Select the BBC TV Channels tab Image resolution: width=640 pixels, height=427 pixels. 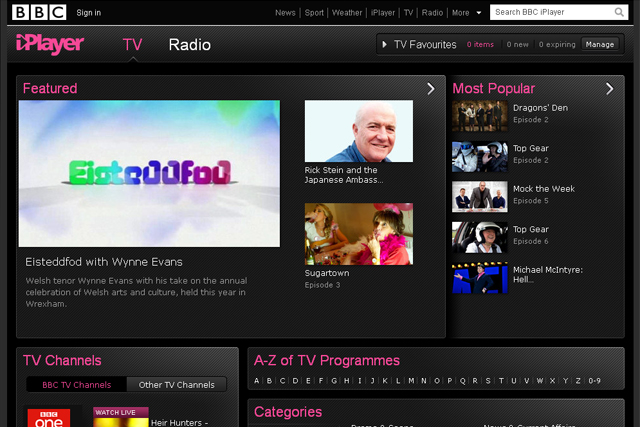pyautogui.click(x=77, y=385)
